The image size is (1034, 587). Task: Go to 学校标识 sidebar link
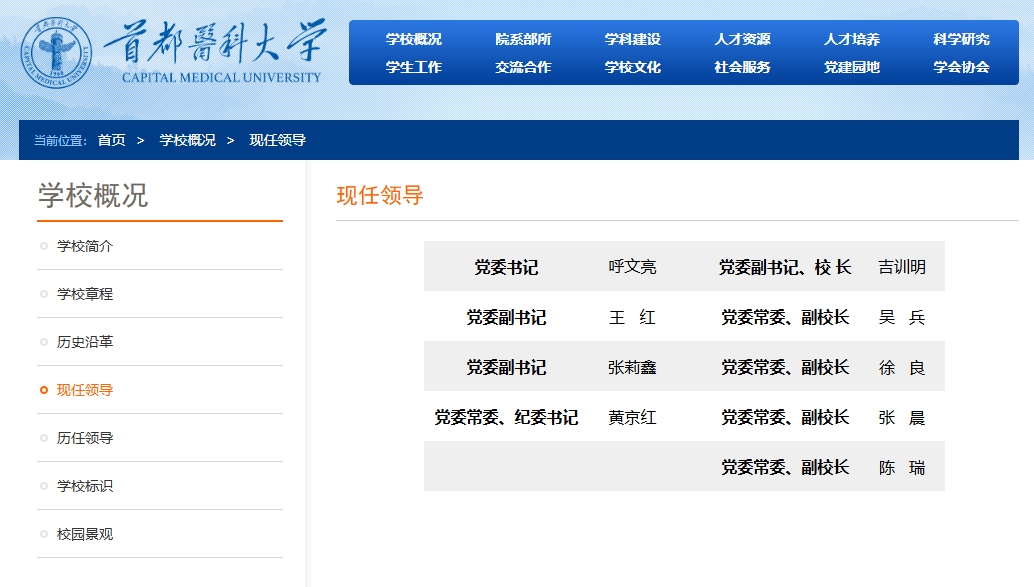pyautogui.click(x=85, y=486)
